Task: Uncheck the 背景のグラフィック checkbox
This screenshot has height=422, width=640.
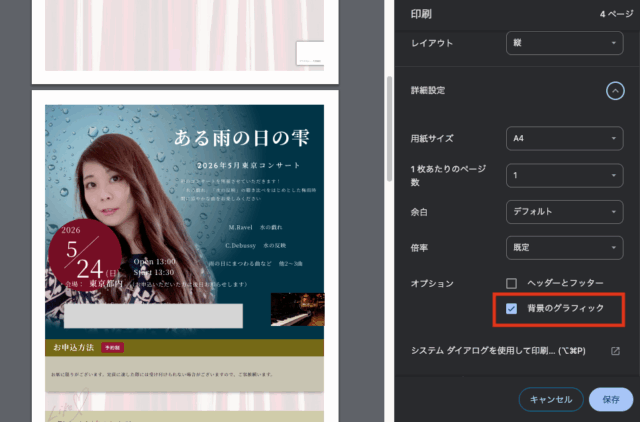Action: pyautogui.click(x=512, y=309)
